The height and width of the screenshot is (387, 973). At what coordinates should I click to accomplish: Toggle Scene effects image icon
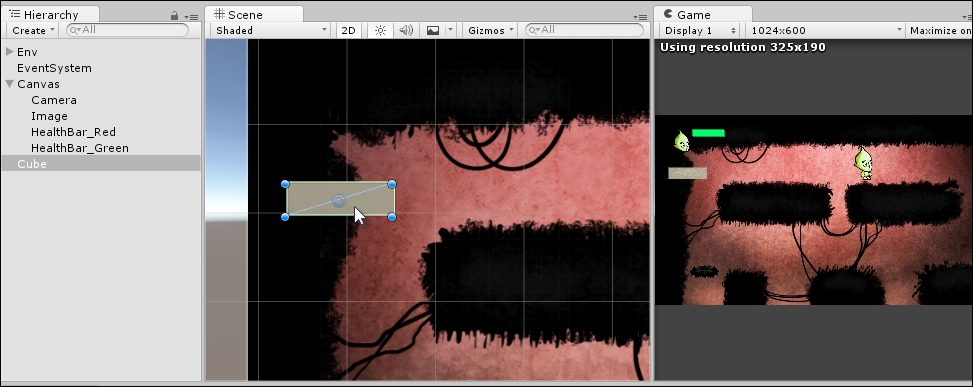(433, 30)
